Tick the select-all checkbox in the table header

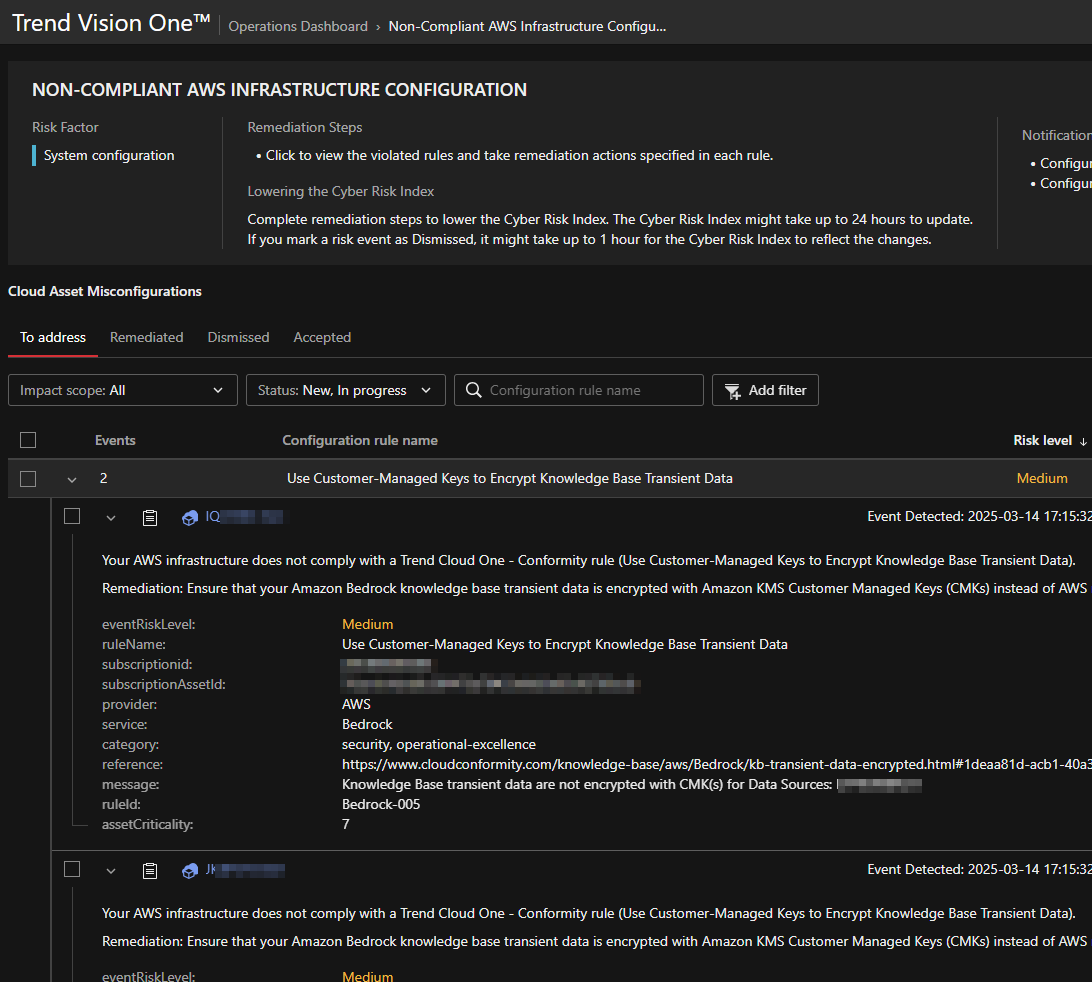tap(28, 440)
